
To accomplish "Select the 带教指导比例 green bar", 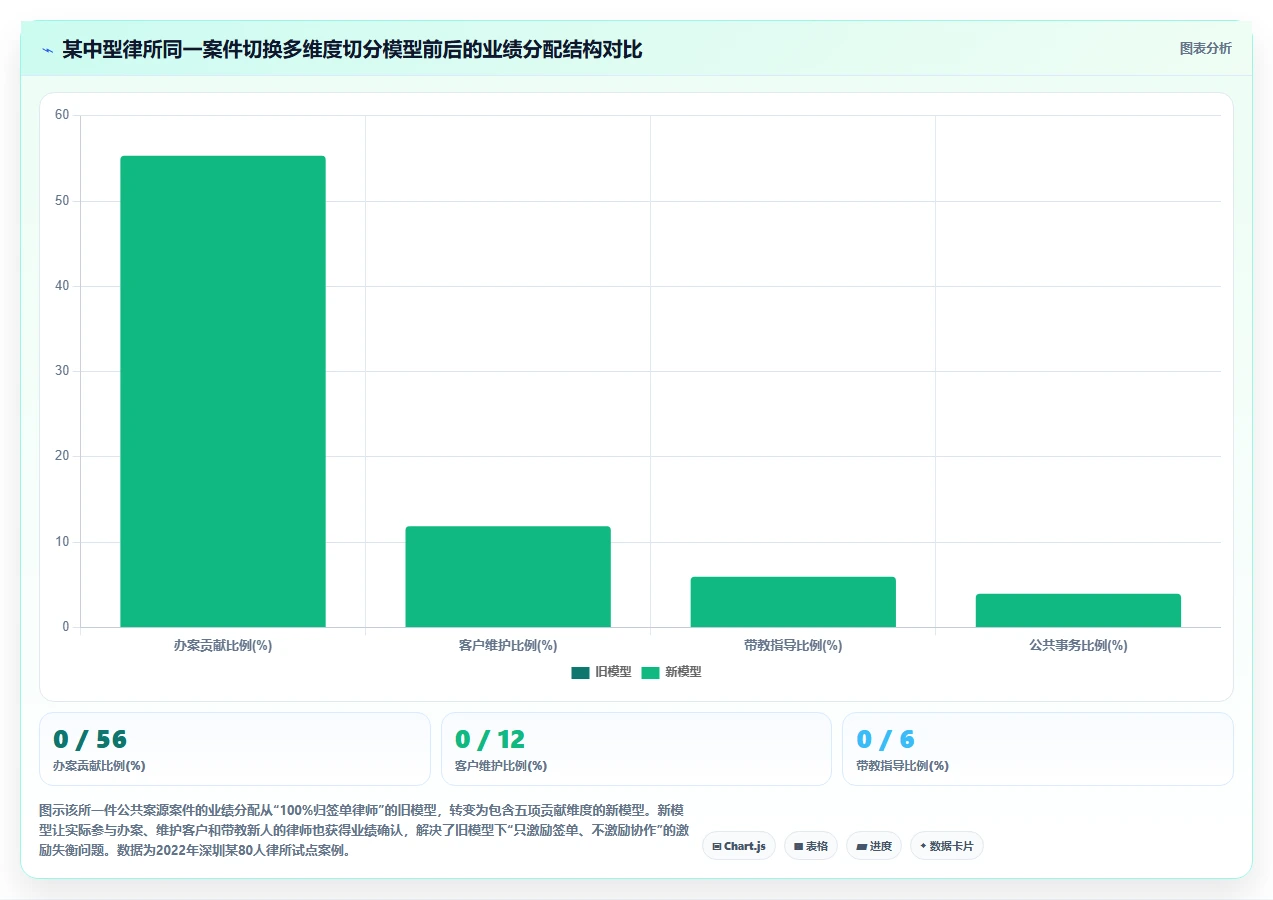I will tap(793, 602).
